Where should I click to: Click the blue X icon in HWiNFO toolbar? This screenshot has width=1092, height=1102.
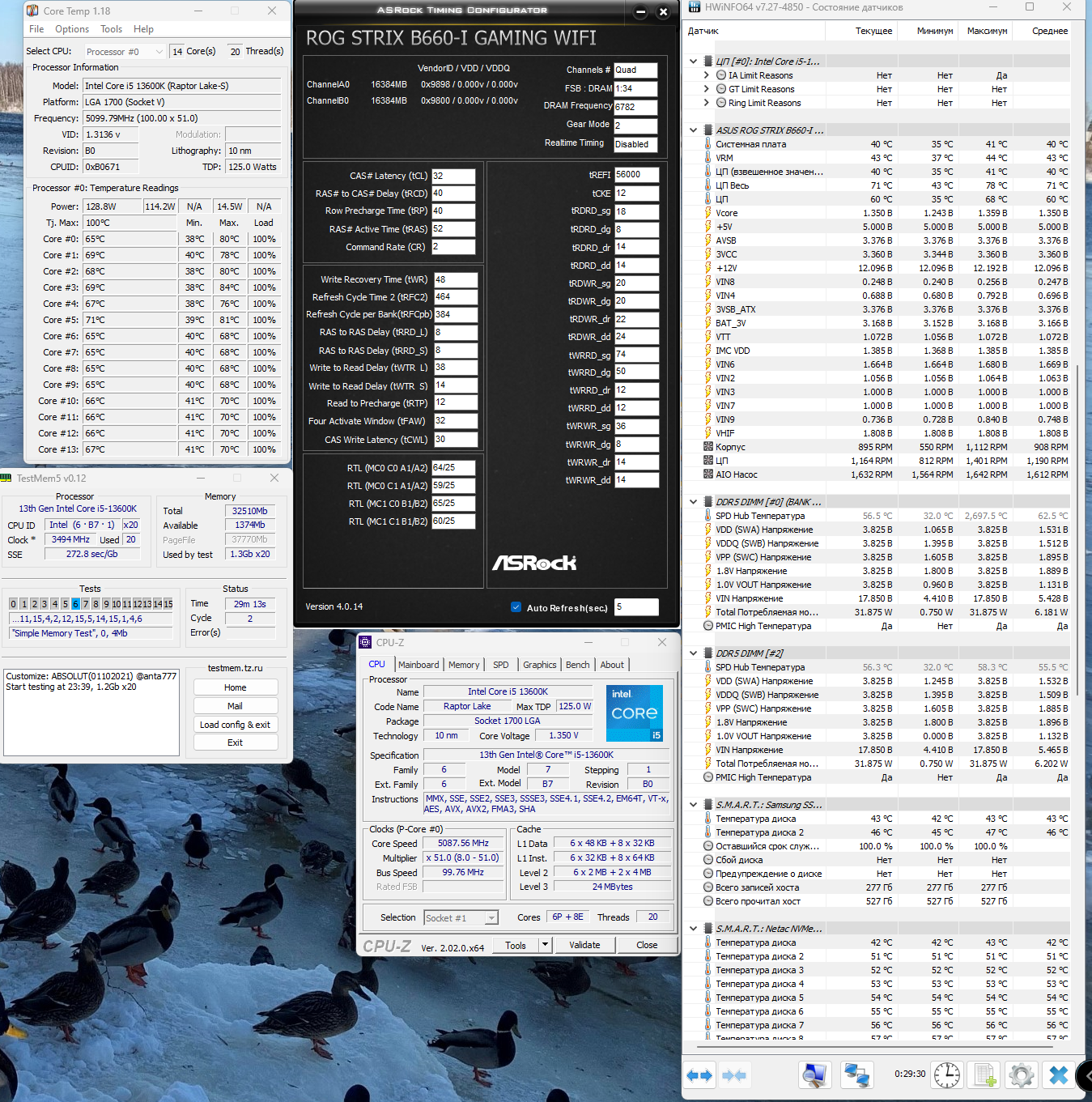click(x=1059, y=1075)
